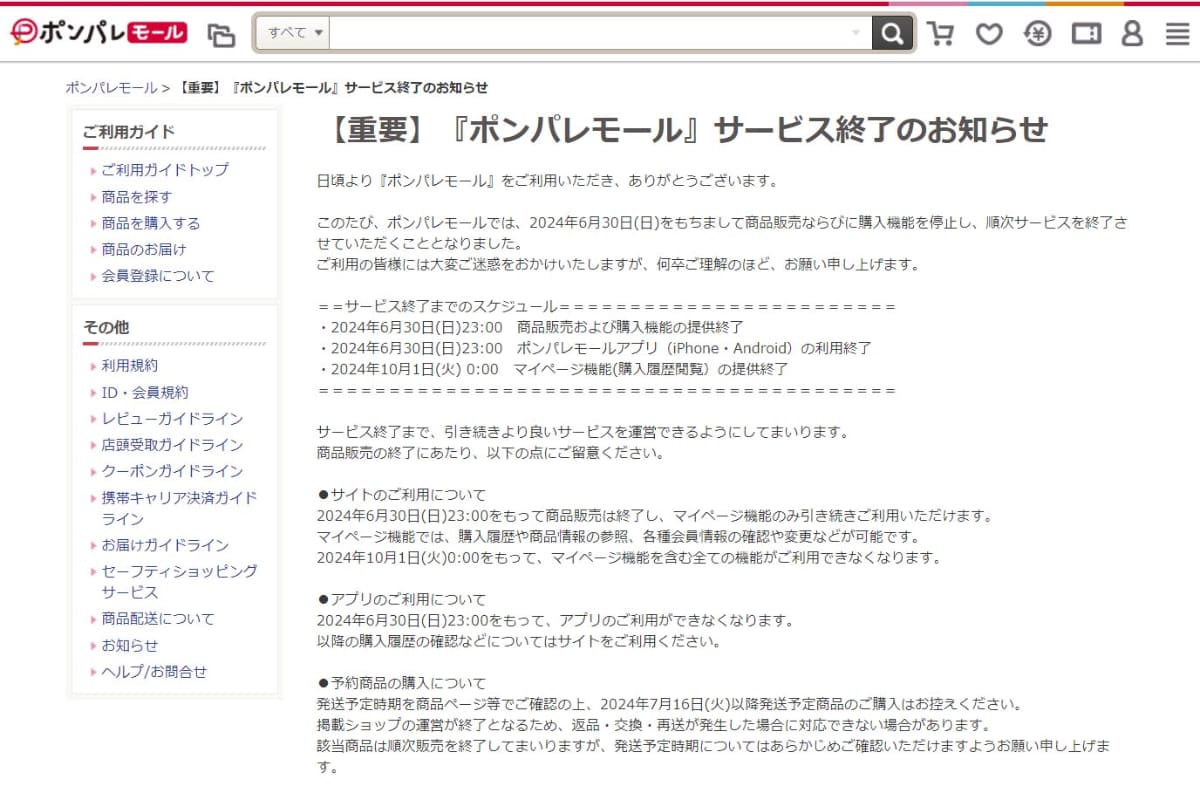Viewport: 1200px width, 800px height.
Task: Open the すべて category dropdown
Action: (x=294, y=33)
